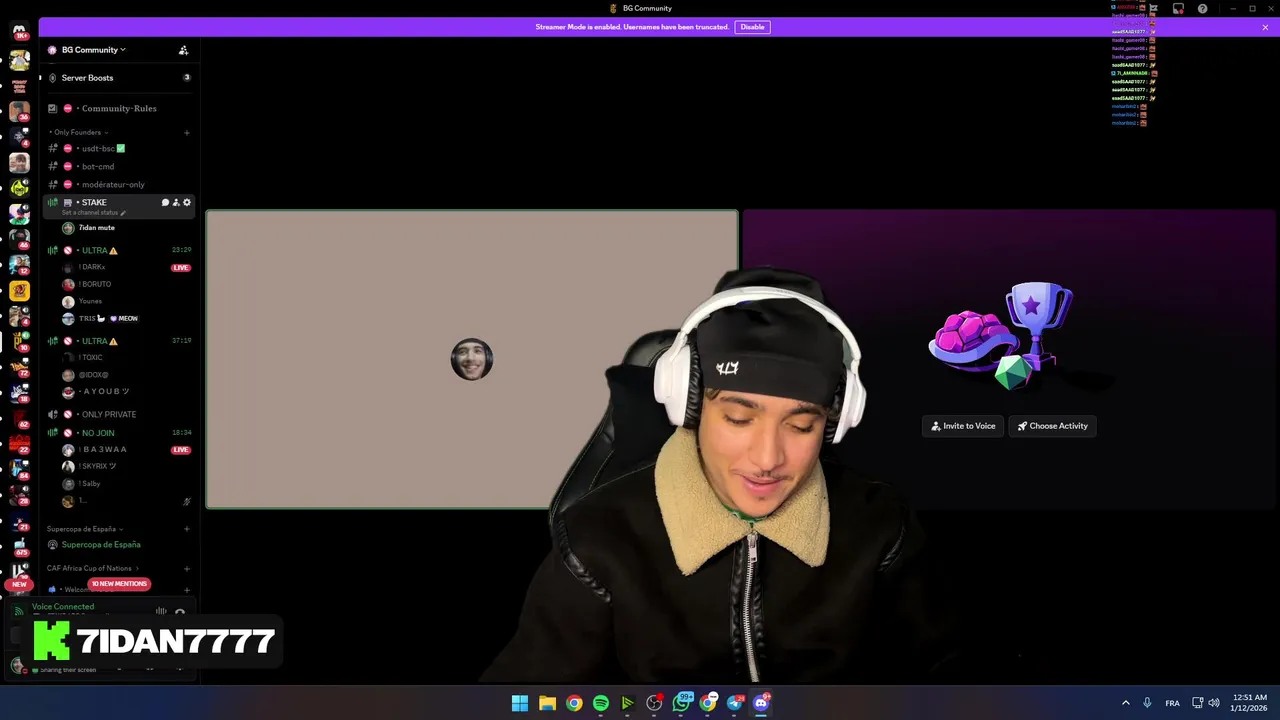
Task: Invite people icon beside BG Community
Action: 183,50
